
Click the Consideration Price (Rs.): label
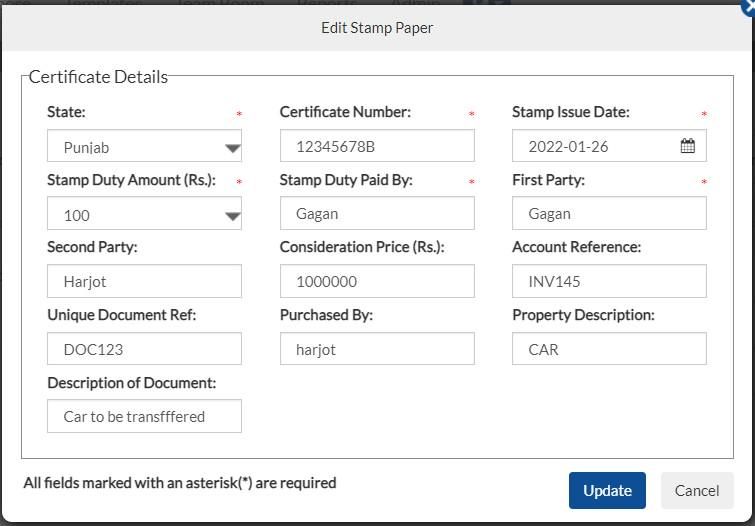tap(362, 247)
